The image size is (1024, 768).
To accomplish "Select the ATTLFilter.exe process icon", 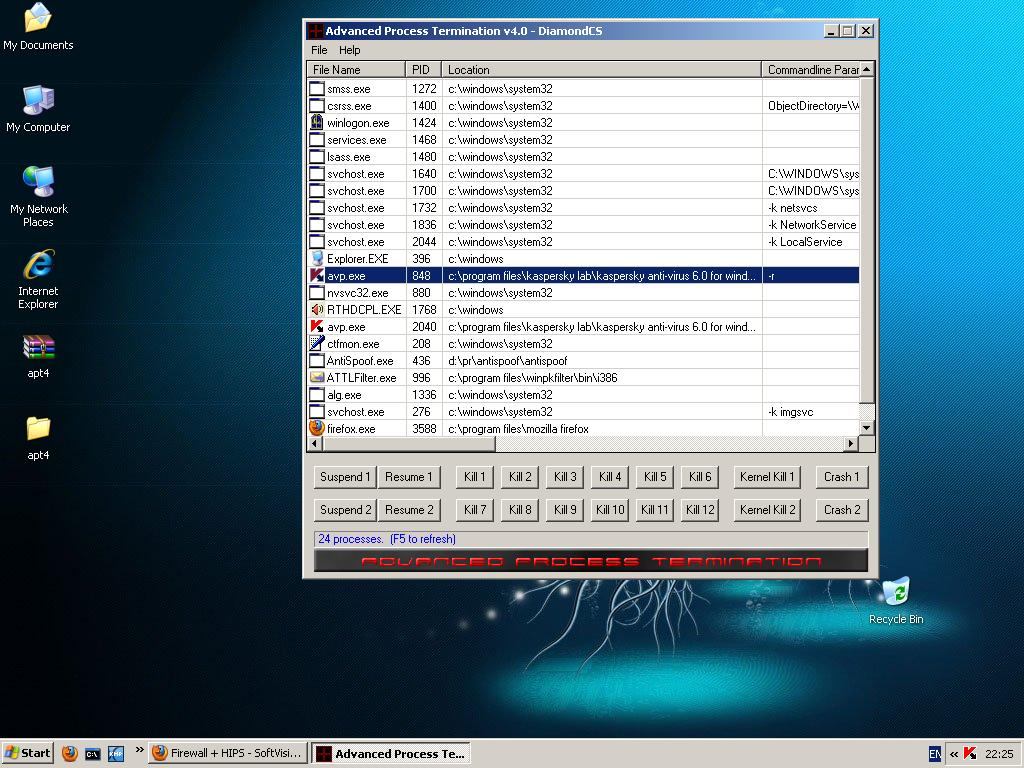I will click(317, 378).
